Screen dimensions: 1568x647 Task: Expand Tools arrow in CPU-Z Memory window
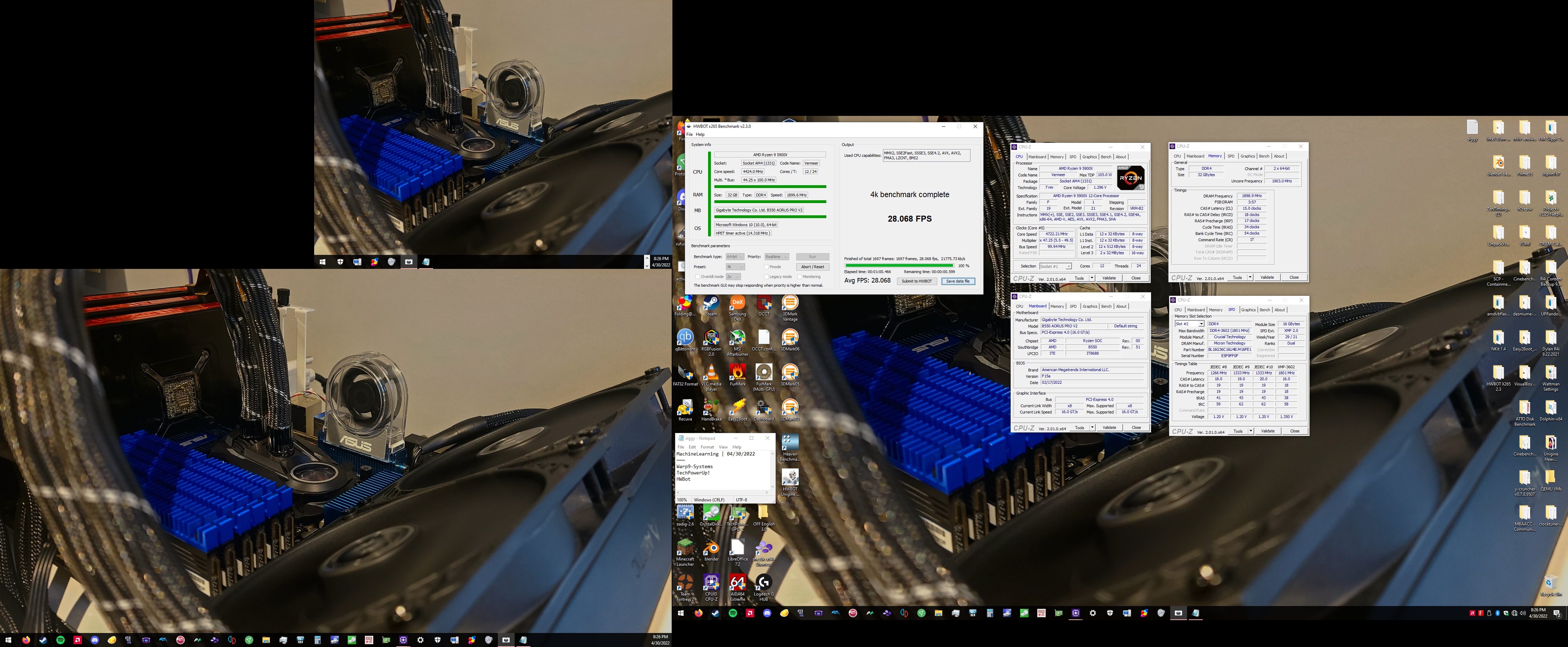[x=1250, y=277]
